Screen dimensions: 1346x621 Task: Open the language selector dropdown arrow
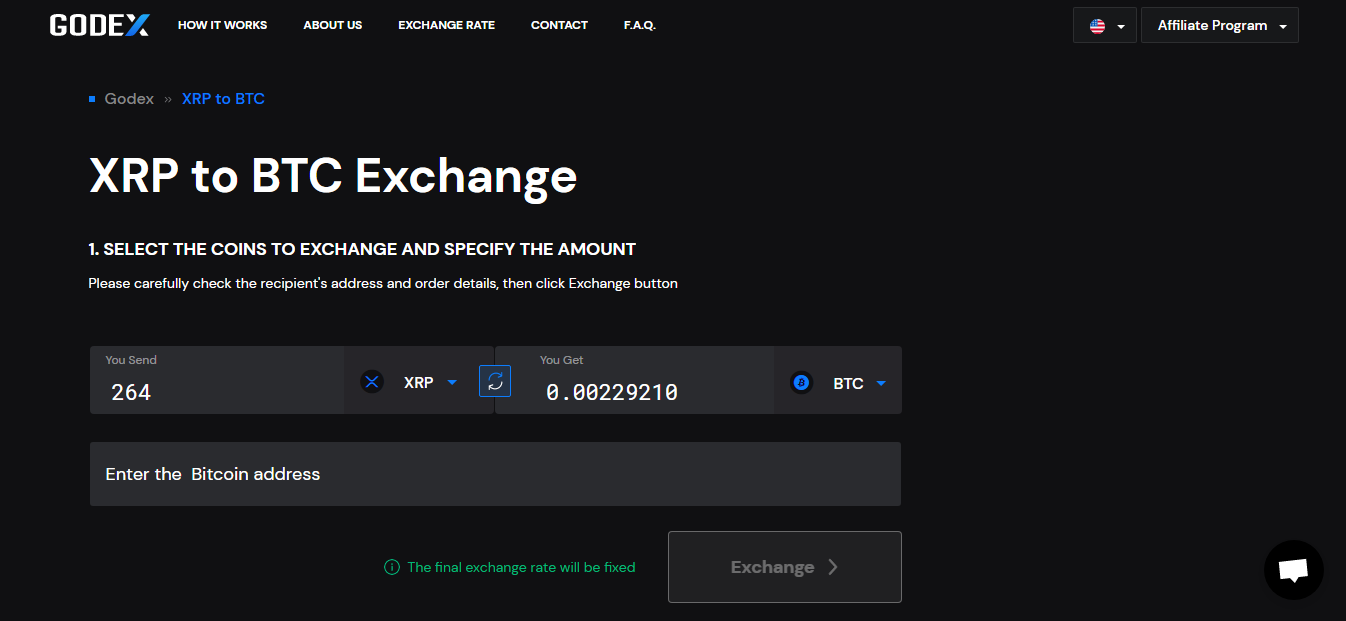(1121, 27)
